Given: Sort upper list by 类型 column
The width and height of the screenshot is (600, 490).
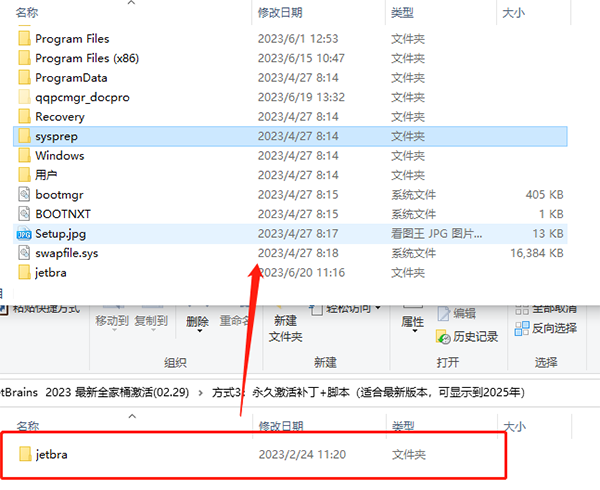Looking at the screenshot, I should 402,13.
